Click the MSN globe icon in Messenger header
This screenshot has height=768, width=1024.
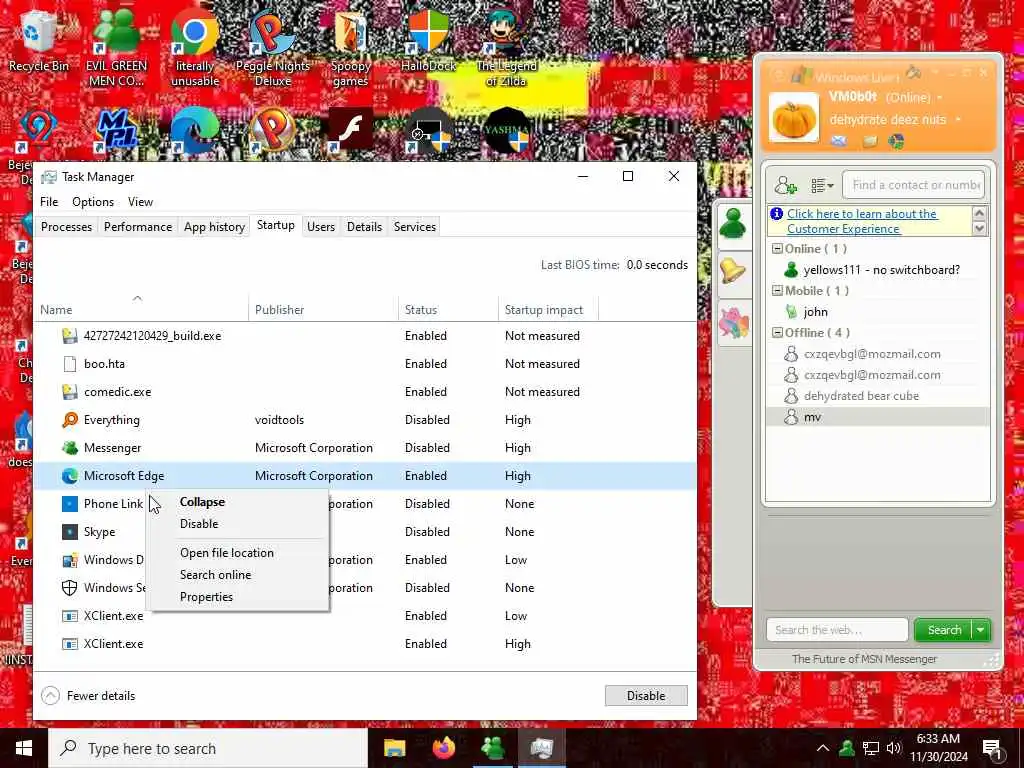[x=896, y=141]
